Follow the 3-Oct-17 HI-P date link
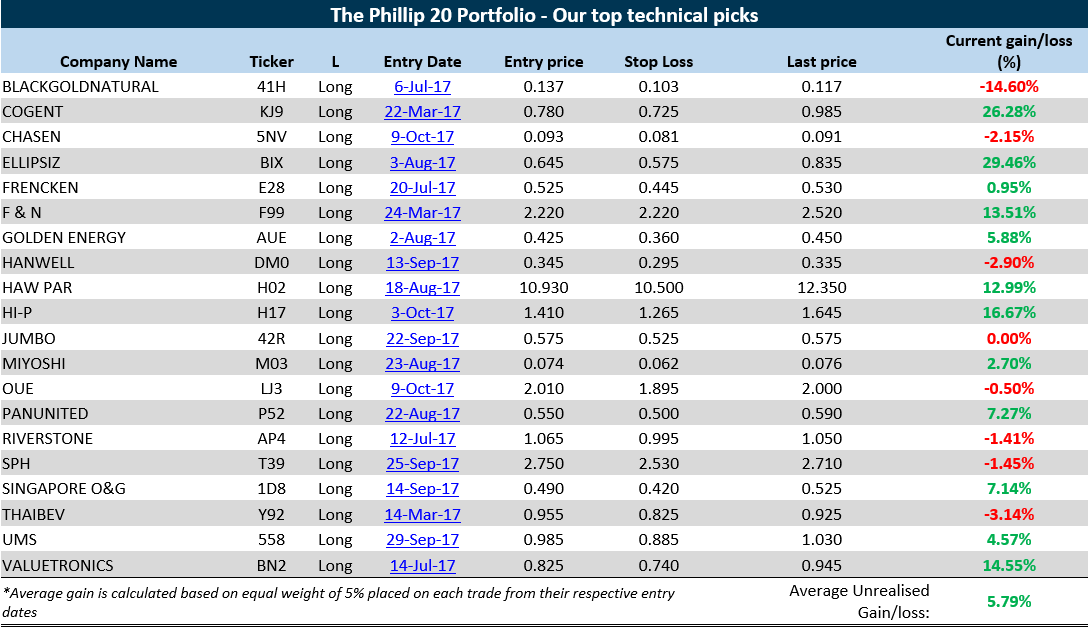The width and height of the screenshot is (1088, 628). [422, 312]
